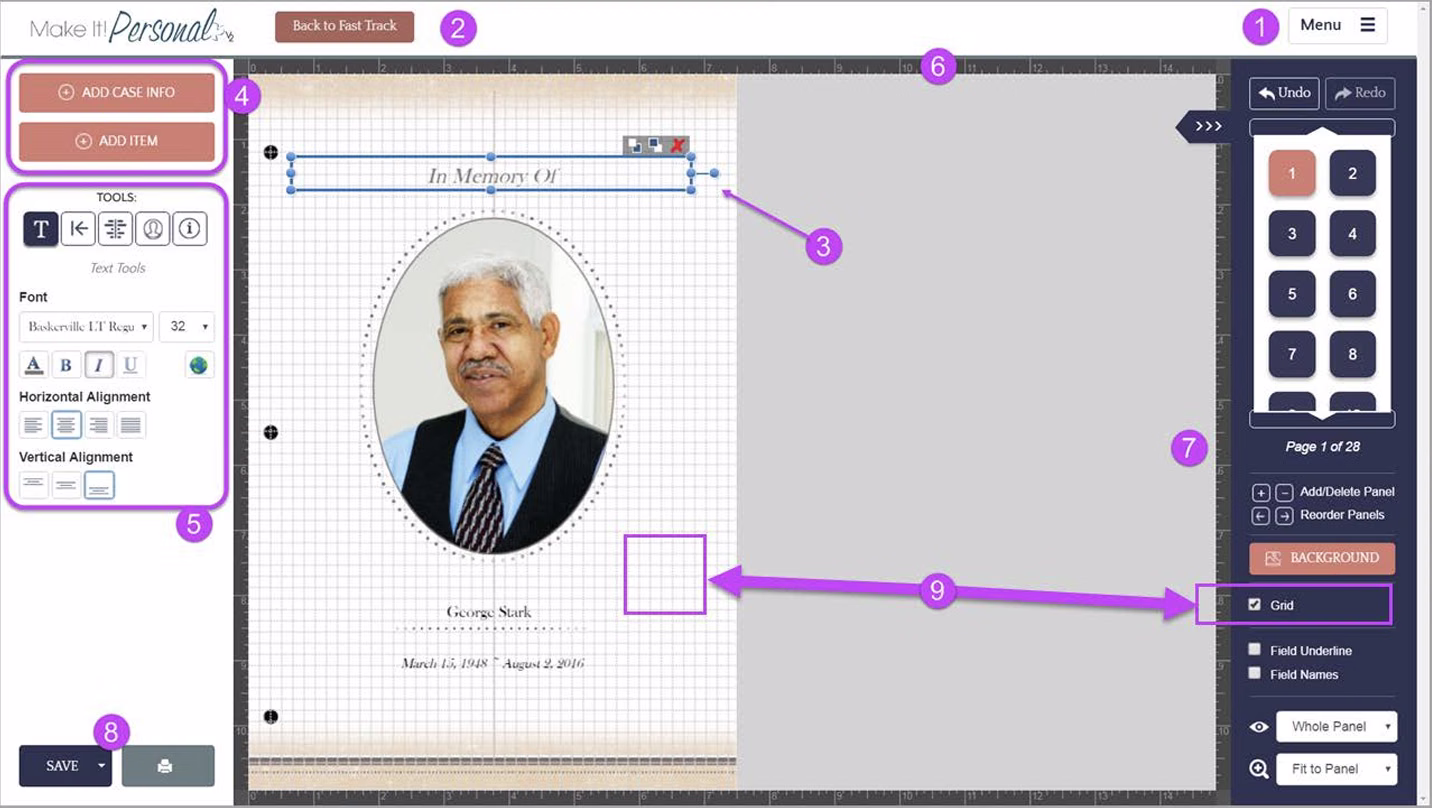Image resolution: width=1432 pixels, height=808 pixels.
Task: Click the ADD ITEM button
Action: (117, 141)
